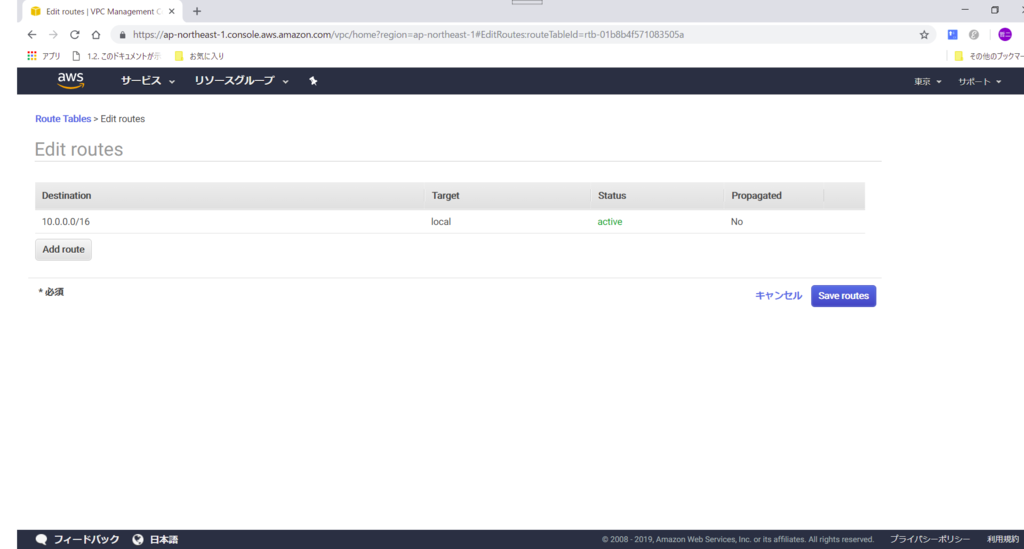This screenshot has height=549, width=1024.
Task: Reload the page with refresh icon
Action: (74, 35)
